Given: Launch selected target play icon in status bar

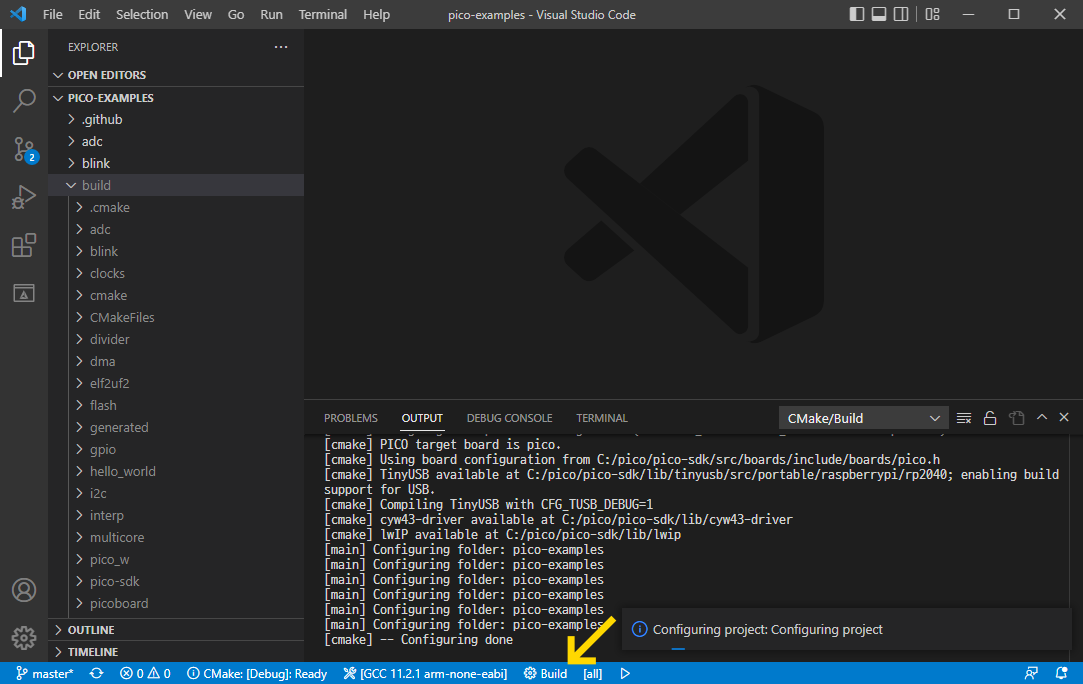Looking at the screenshot, I should (x=625, y=674).
